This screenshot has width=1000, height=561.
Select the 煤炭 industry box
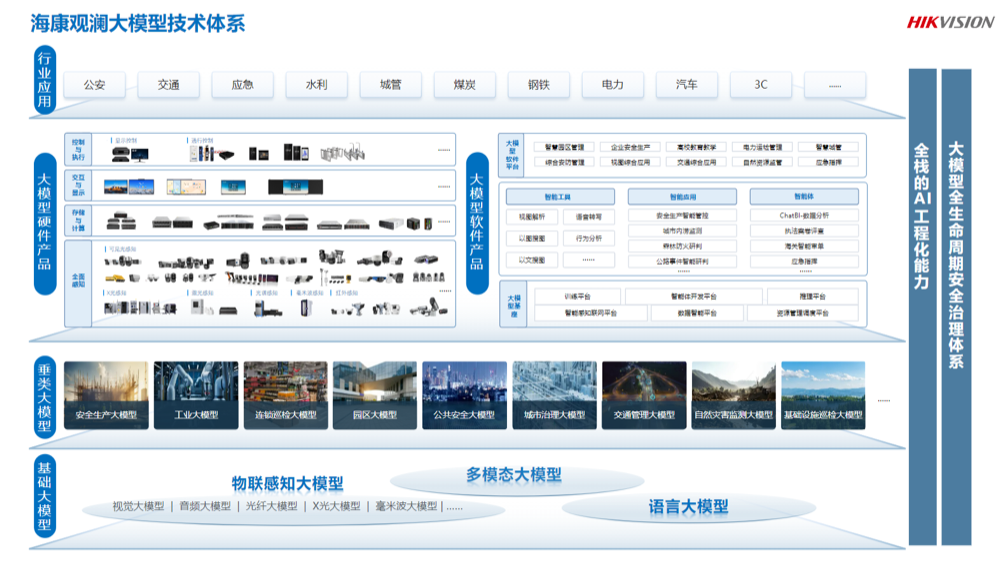click(x=464, y=85)
